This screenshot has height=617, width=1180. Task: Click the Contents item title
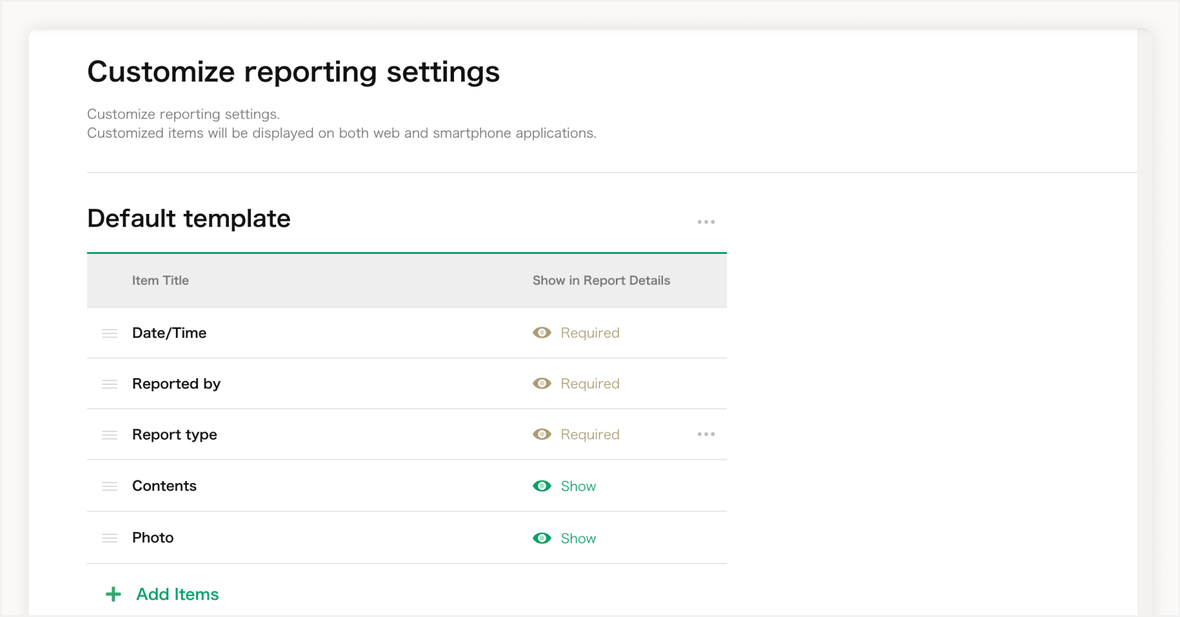coord(164,486)
